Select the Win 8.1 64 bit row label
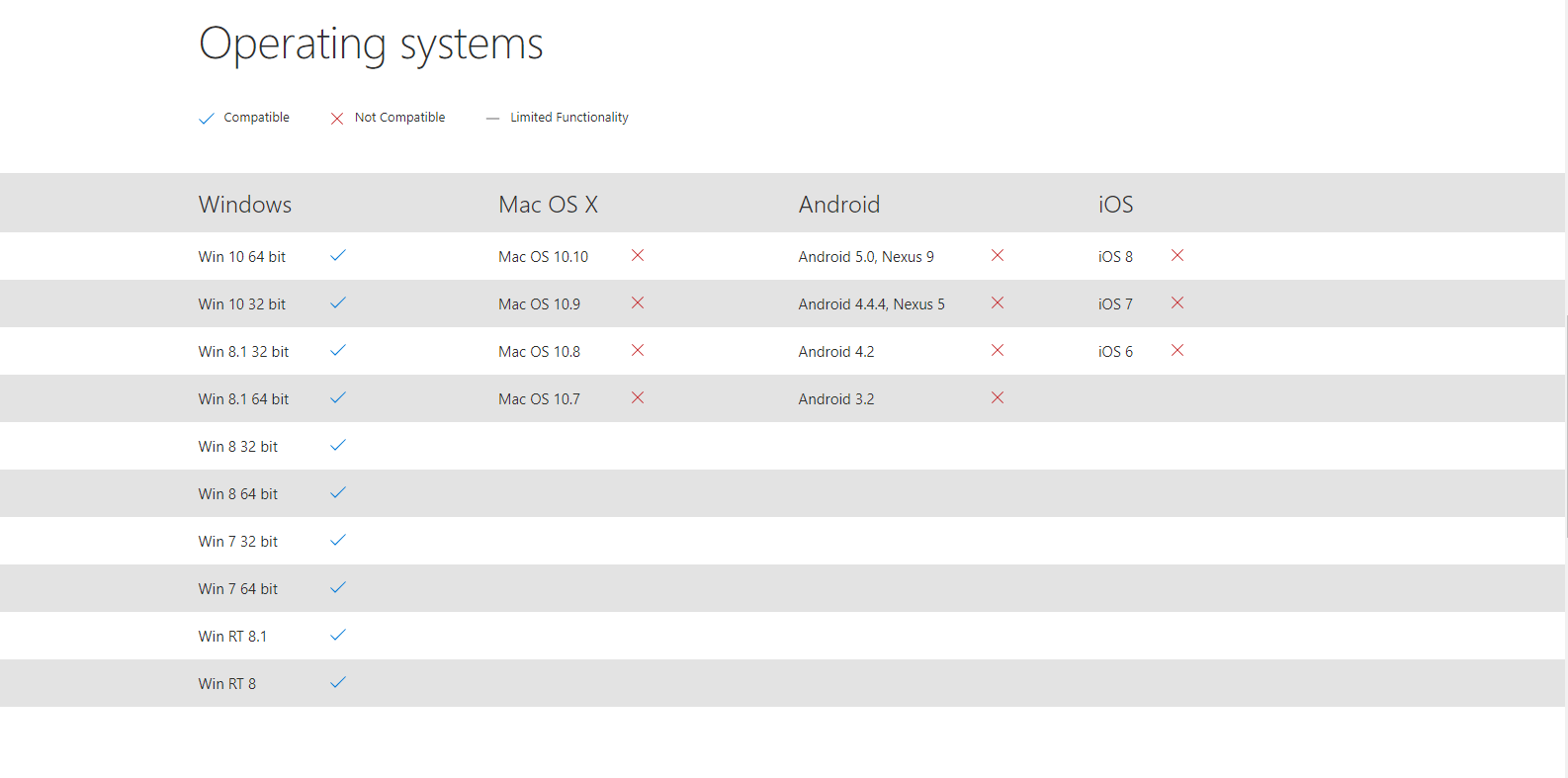Viewport: 1568px width, 778px height. [x=243, y=399]
